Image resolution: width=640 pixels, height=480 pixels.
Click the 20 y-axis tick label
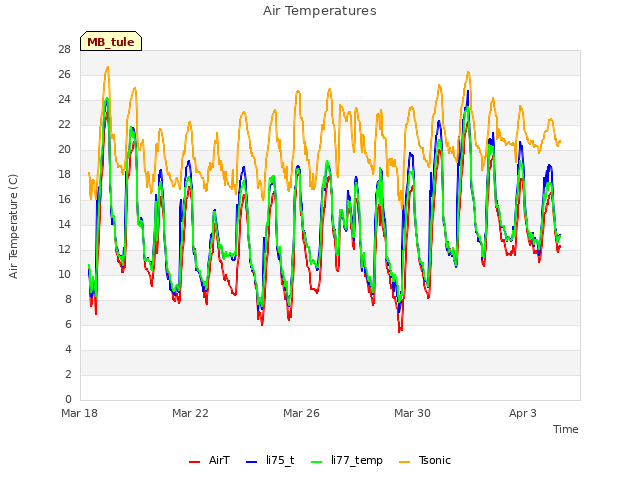tap(64, 149)
